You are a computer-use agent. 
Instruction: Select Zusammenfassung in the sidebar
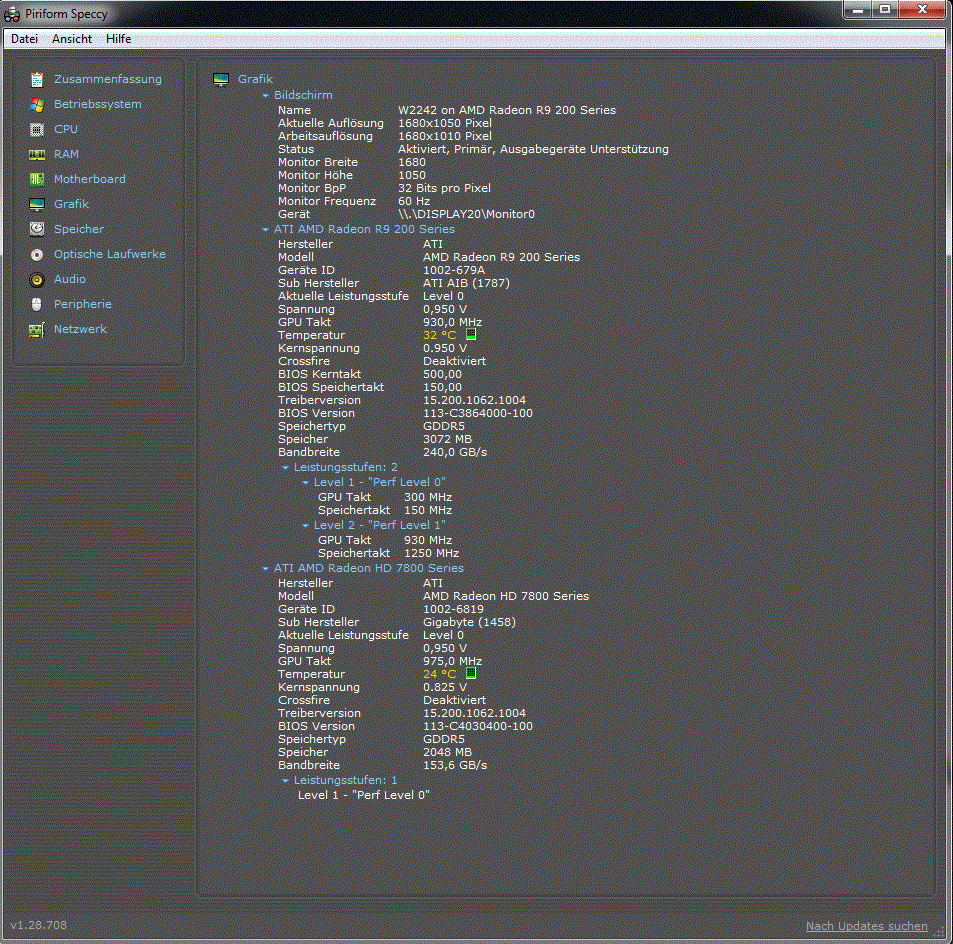(108, 79)
